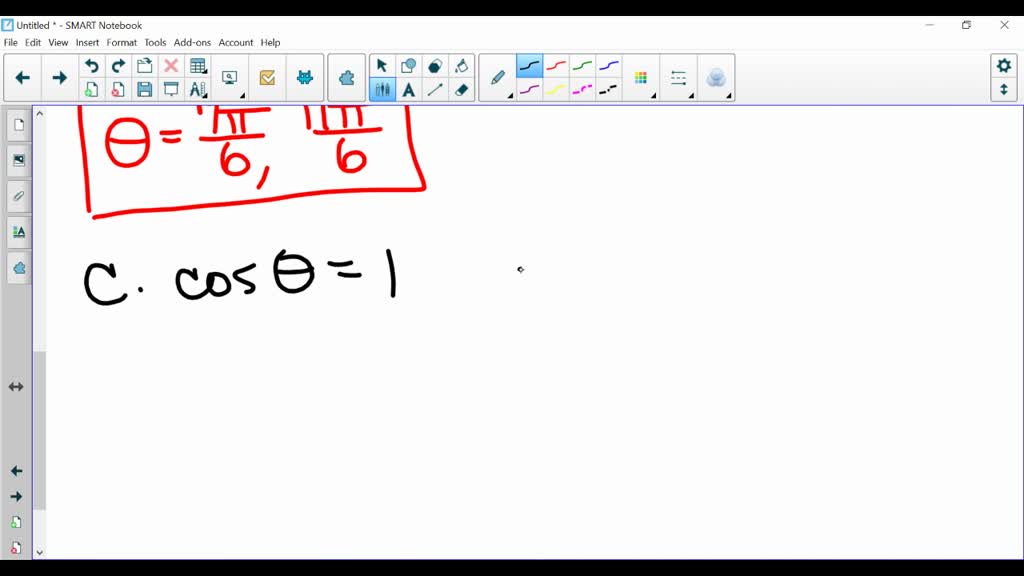Save the notebook file
The width and height of the screenshot is (1024, 576).
coord(145,89)
